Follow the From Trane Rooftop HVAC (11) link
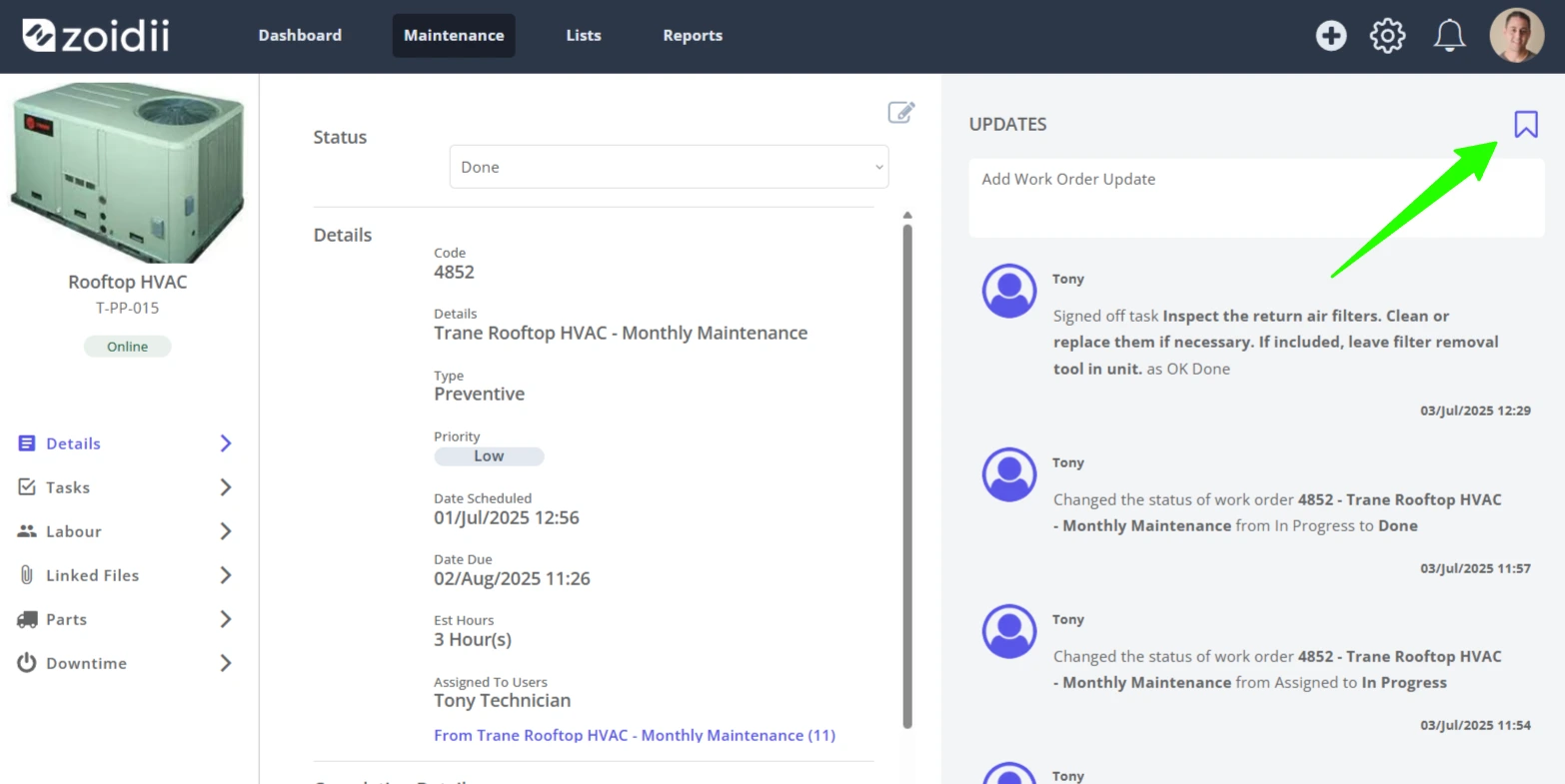Image resolution: width=1565 pixels, height=784 pixels. coord(635,735)
